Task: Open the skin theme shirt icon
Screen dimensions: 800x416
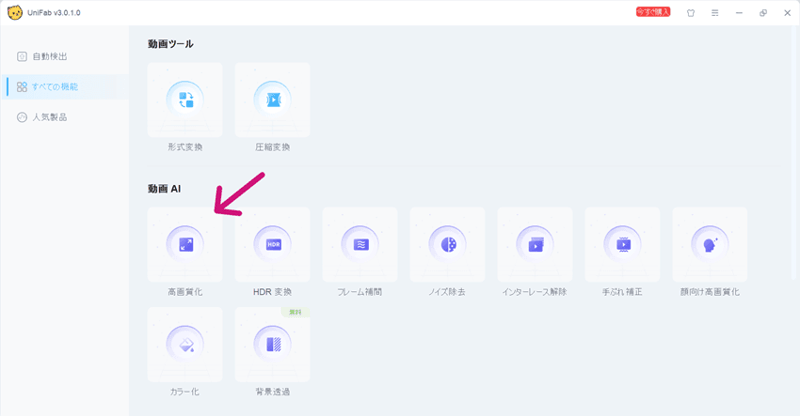Action: [x=690, y=13]
